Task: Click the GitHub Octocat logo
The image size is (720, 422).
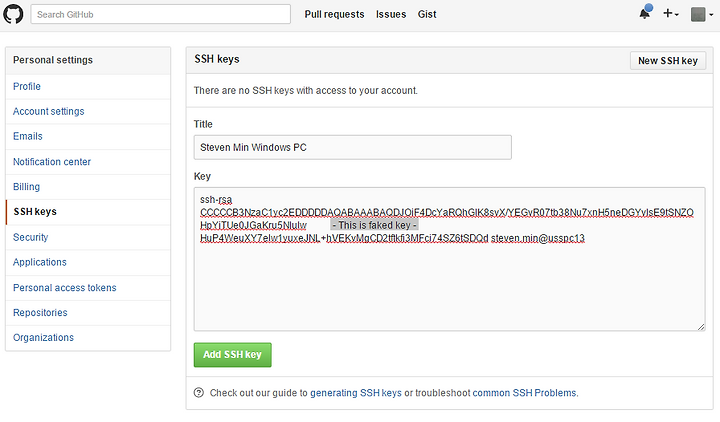Action: coord(13,14)
